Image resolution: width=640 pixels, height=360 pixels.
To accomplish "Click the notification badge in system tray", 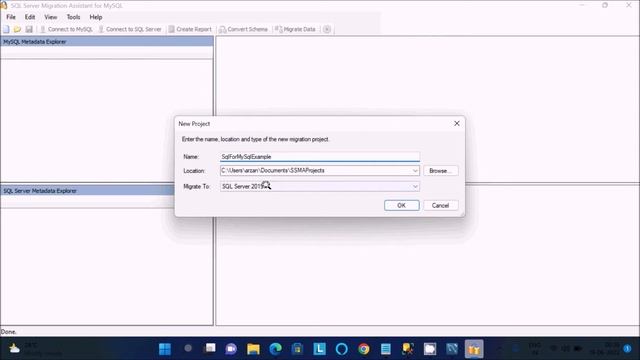I will coord(627,349).
